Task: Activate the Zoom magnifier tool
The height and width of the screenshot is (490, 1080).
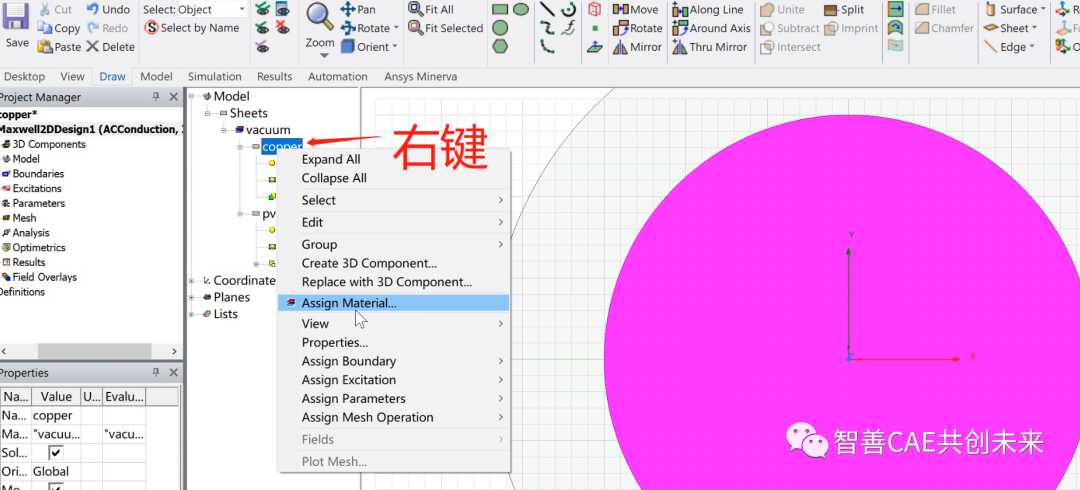Action: click(320, 17)
